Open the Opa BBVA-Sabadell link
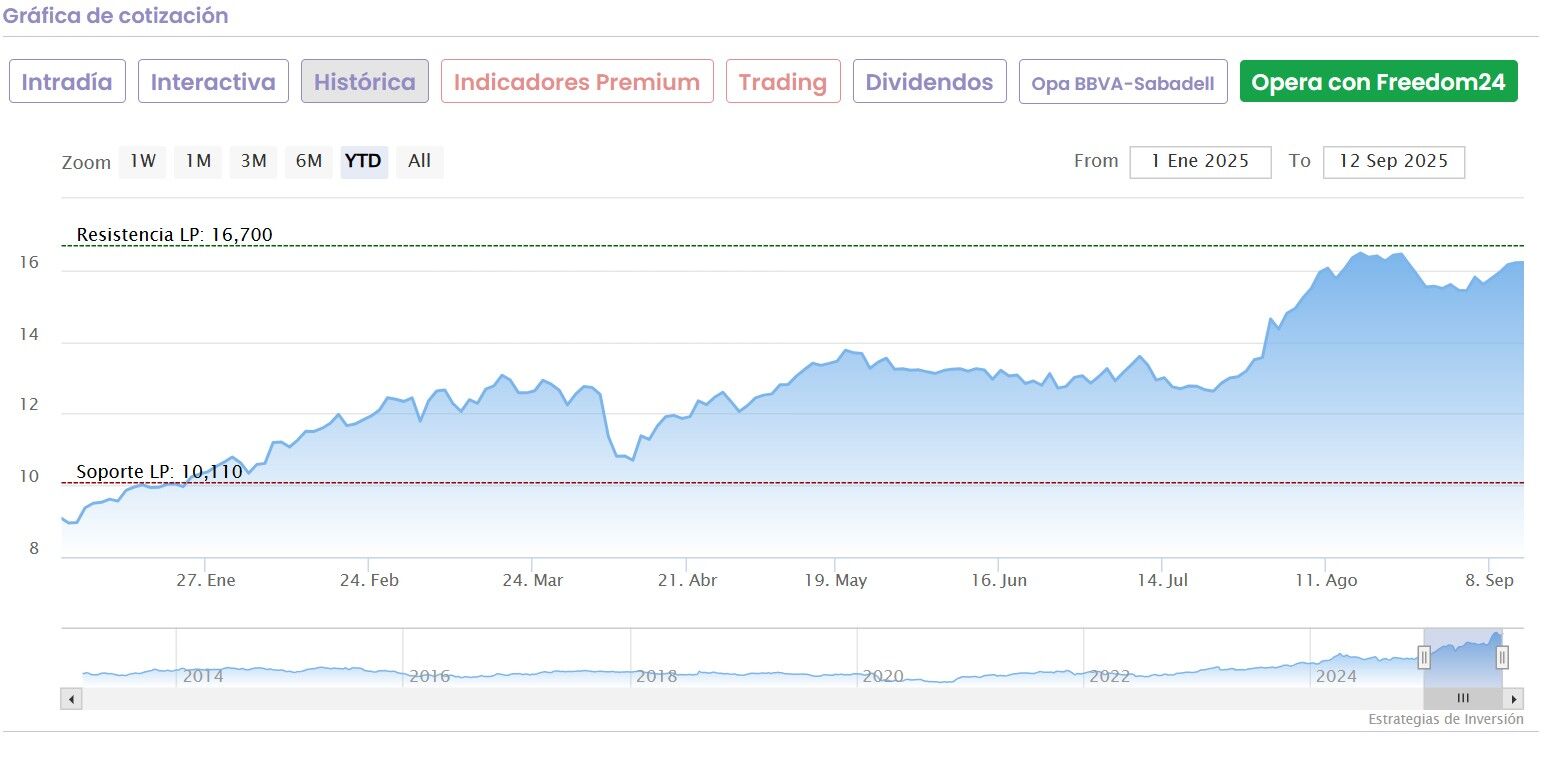Image resolution: width=1544 pixels, height=758 pixels. pos(1123,83)
